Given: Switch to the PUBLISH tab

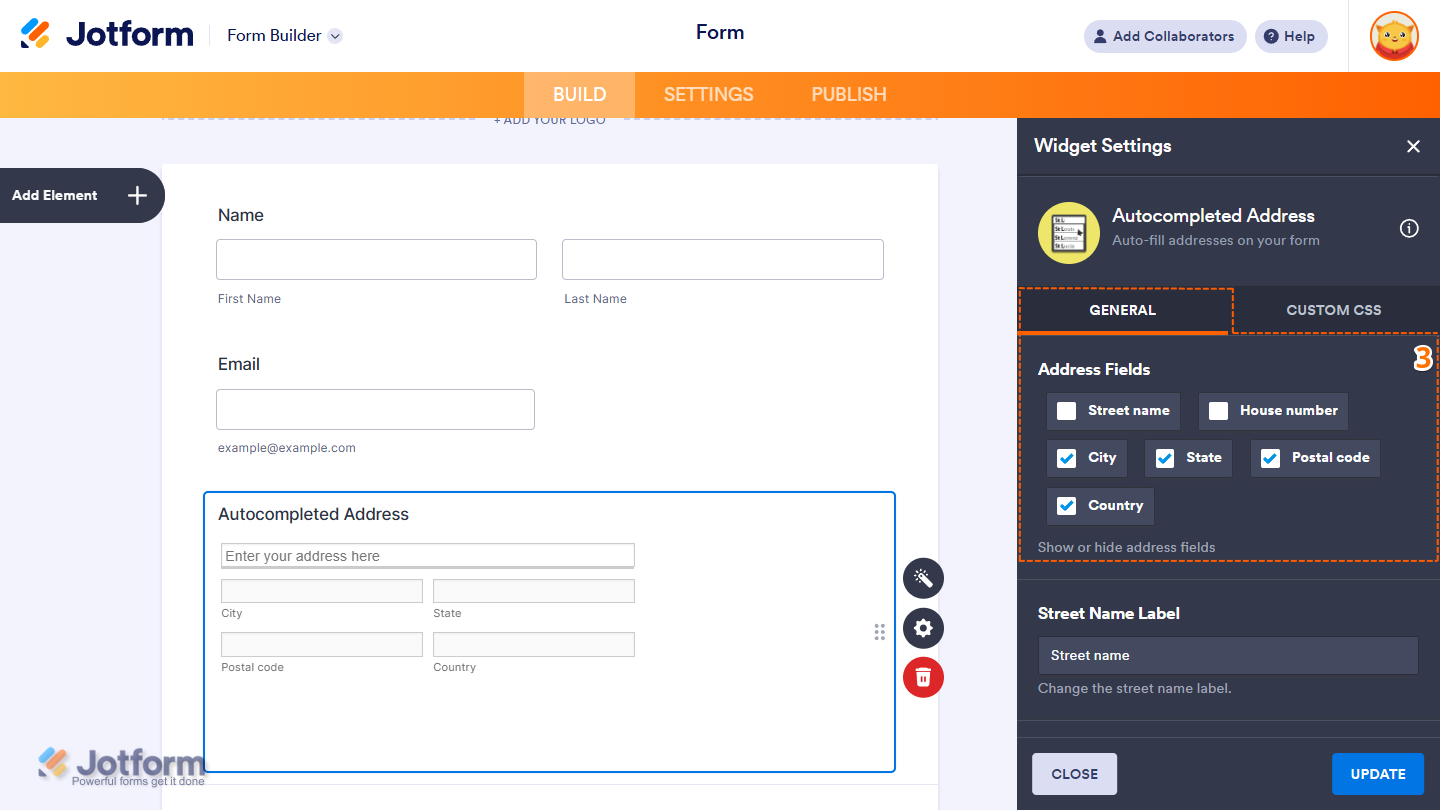Looking at the screenshot, I should [849, 95].
